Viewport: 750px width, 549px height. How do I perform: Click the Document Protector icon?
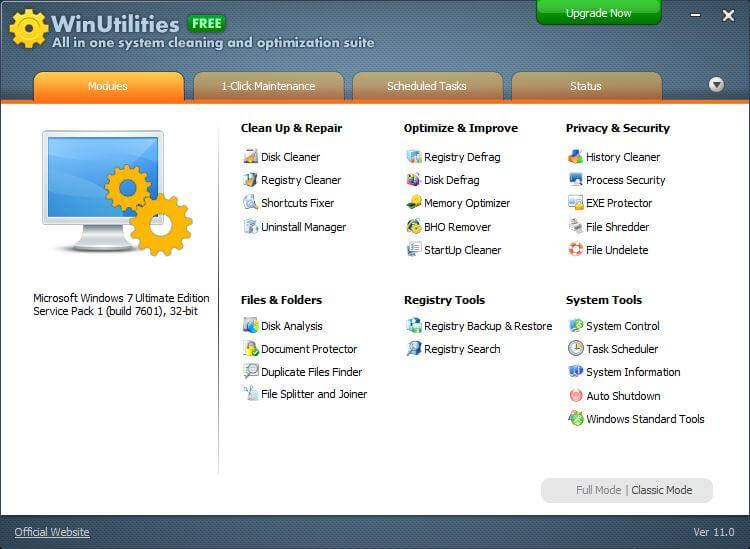(250, 349)
